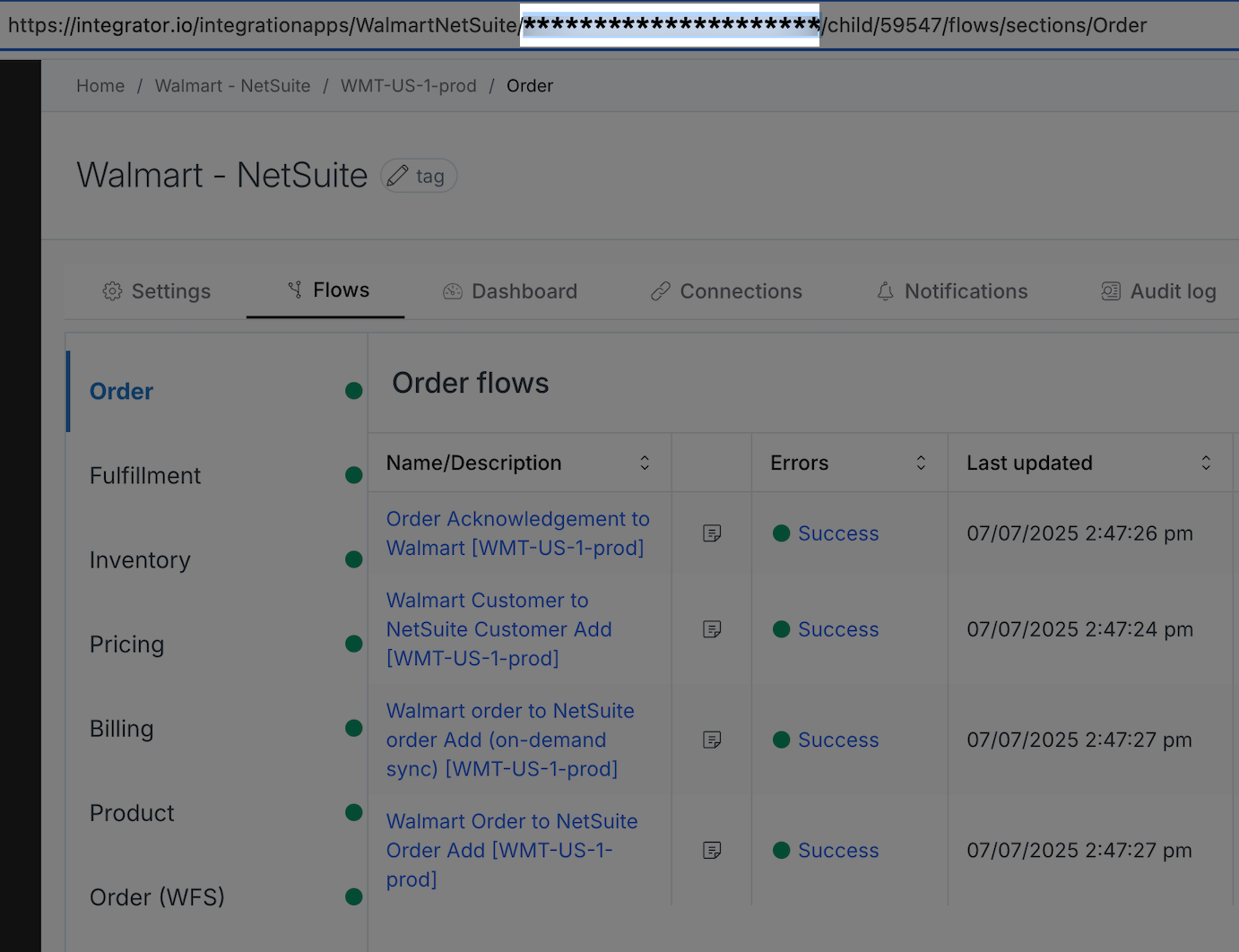View the Audit log tab
1239x952 pixels.
(x=1159, y=291)
